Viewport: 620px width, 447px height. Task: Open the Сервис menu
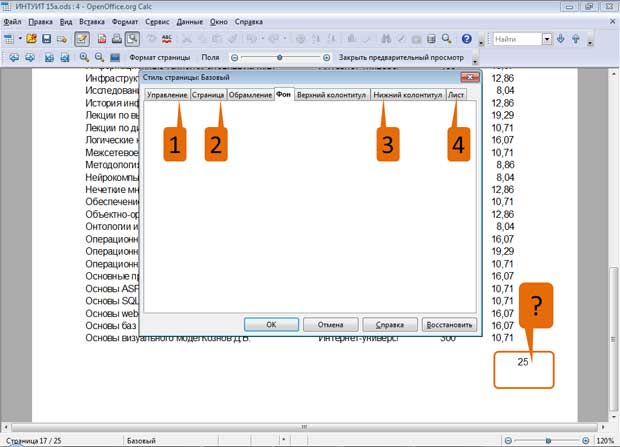pos(157,22)
